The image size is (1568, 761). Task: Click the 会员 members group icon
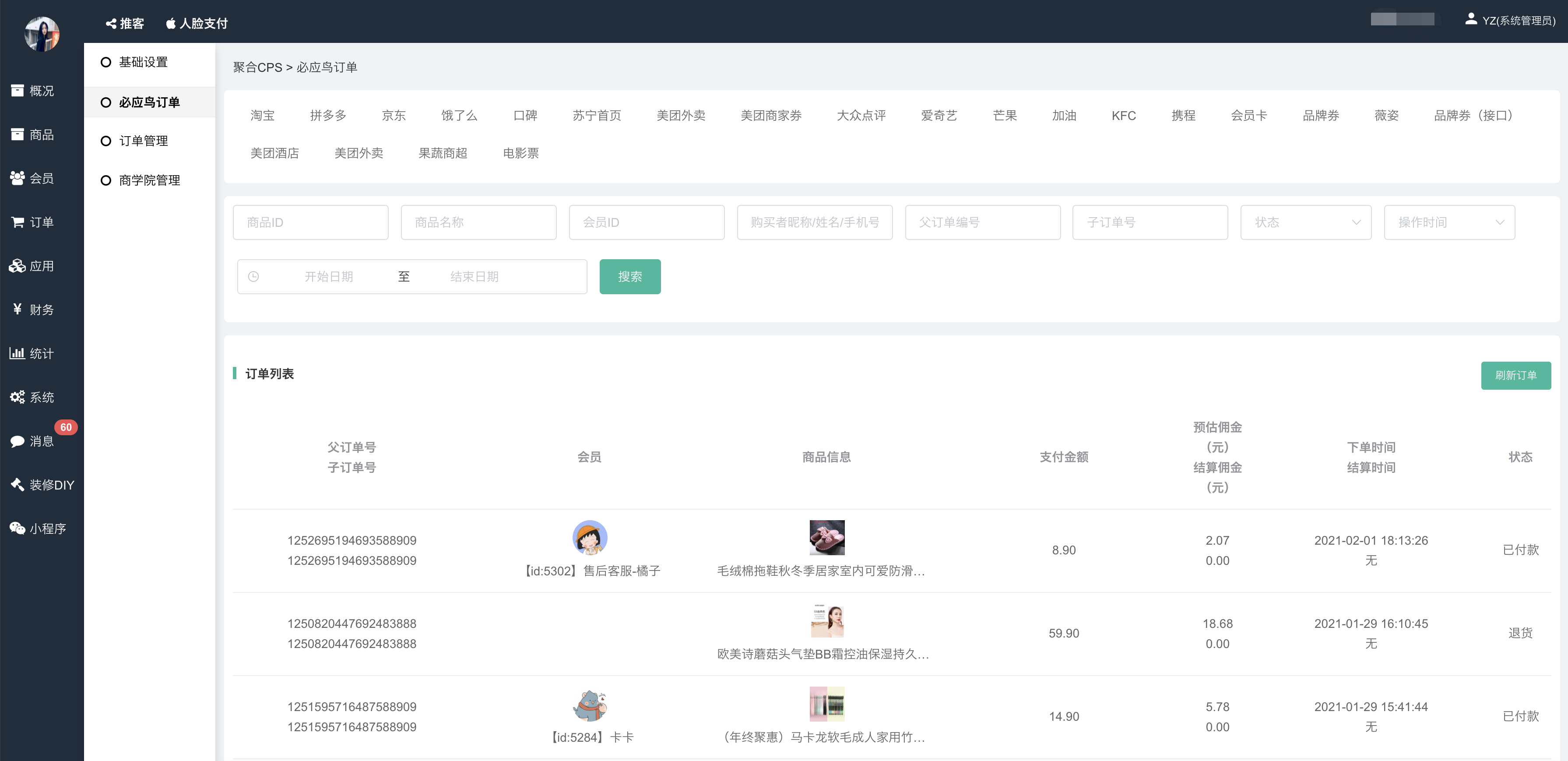pos(18,178)
